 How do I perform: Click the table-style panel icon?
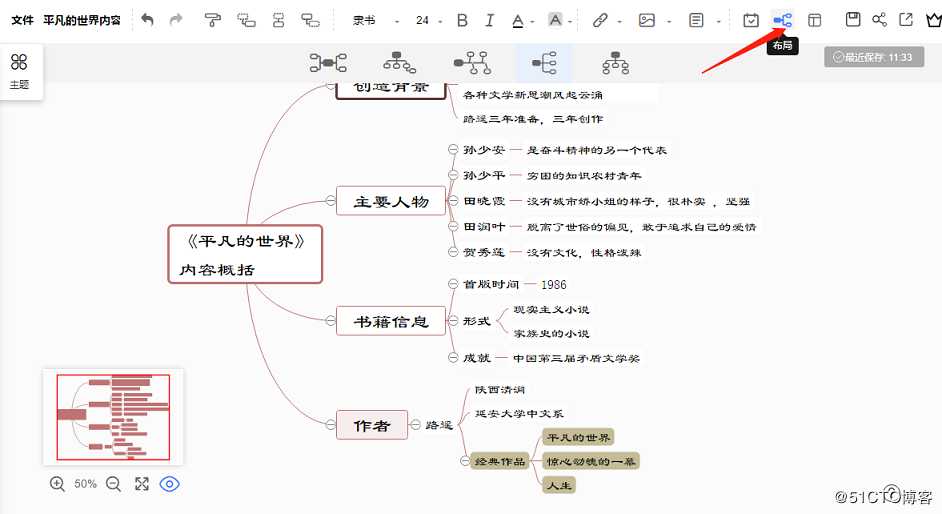click(x=814, y=20)
